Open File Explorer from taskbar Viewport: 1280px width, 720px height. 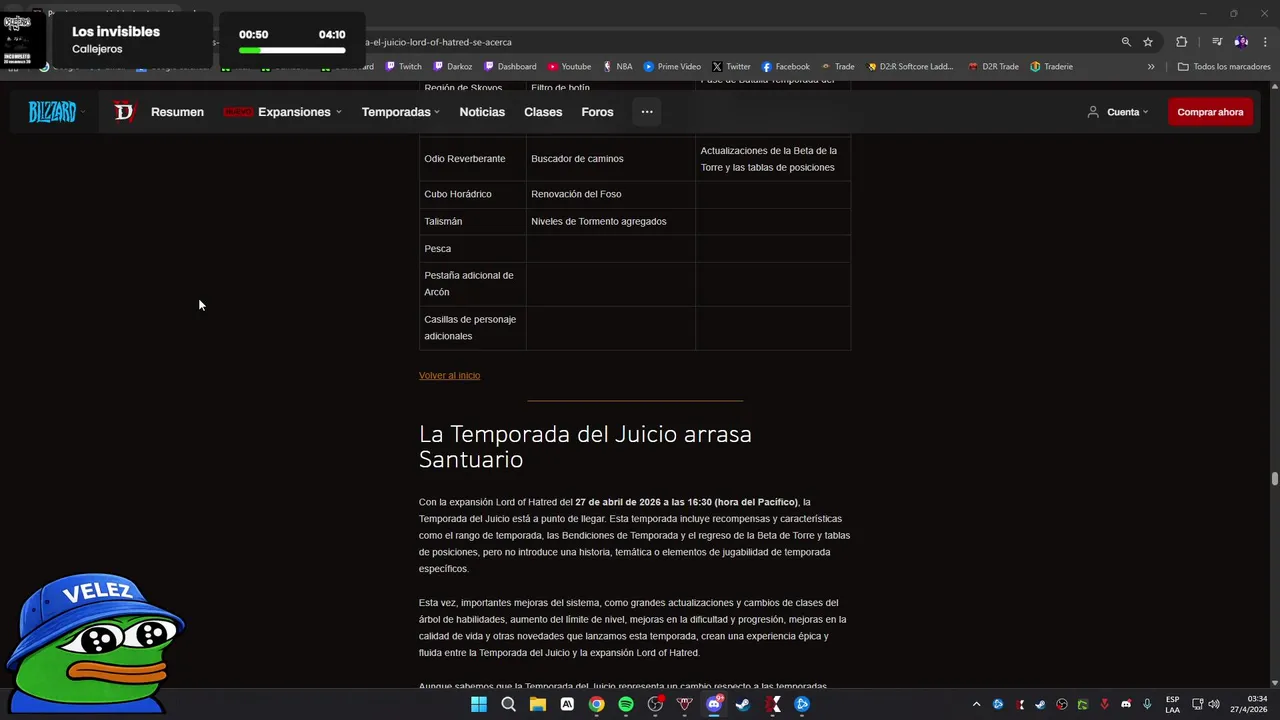click(x=538, y=704)
